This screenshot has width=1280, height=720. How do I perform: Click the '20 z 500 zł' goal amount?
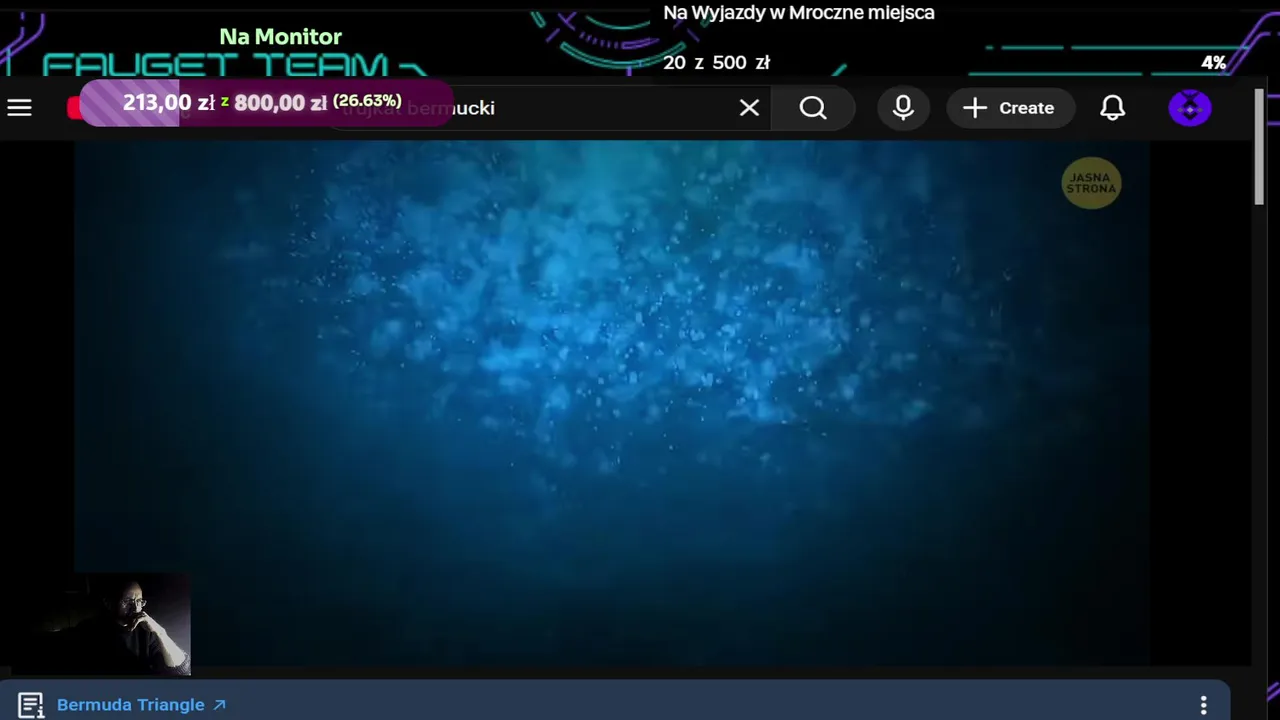pyautogui.click(x=716, y=63)
